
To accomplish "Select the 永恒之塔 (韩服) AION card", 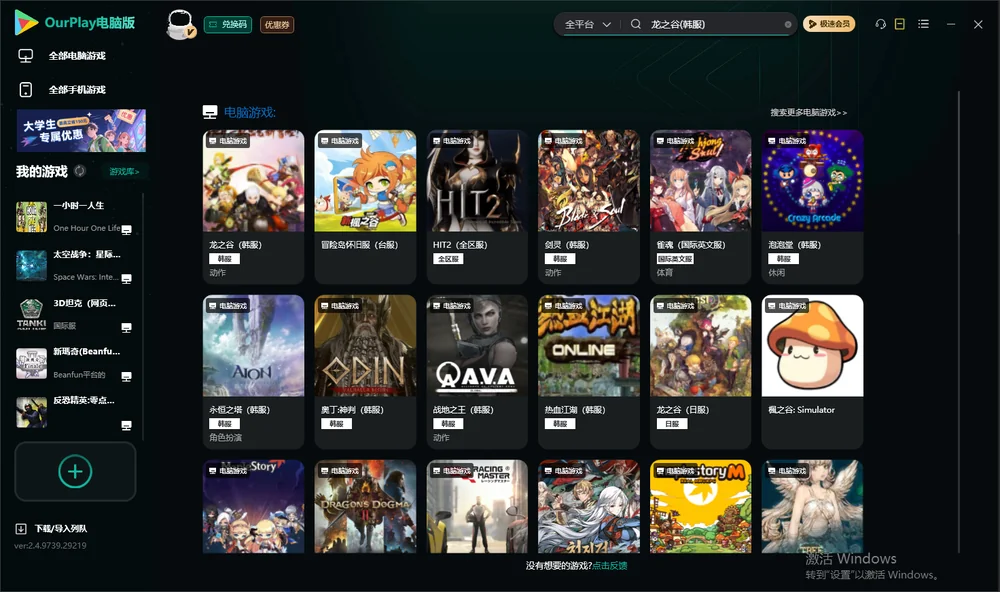I will coord(253,372).
